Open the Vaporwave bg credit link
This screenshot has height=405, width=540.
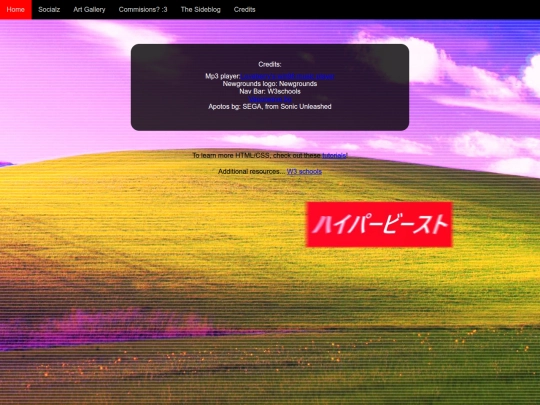click(270, 99)
